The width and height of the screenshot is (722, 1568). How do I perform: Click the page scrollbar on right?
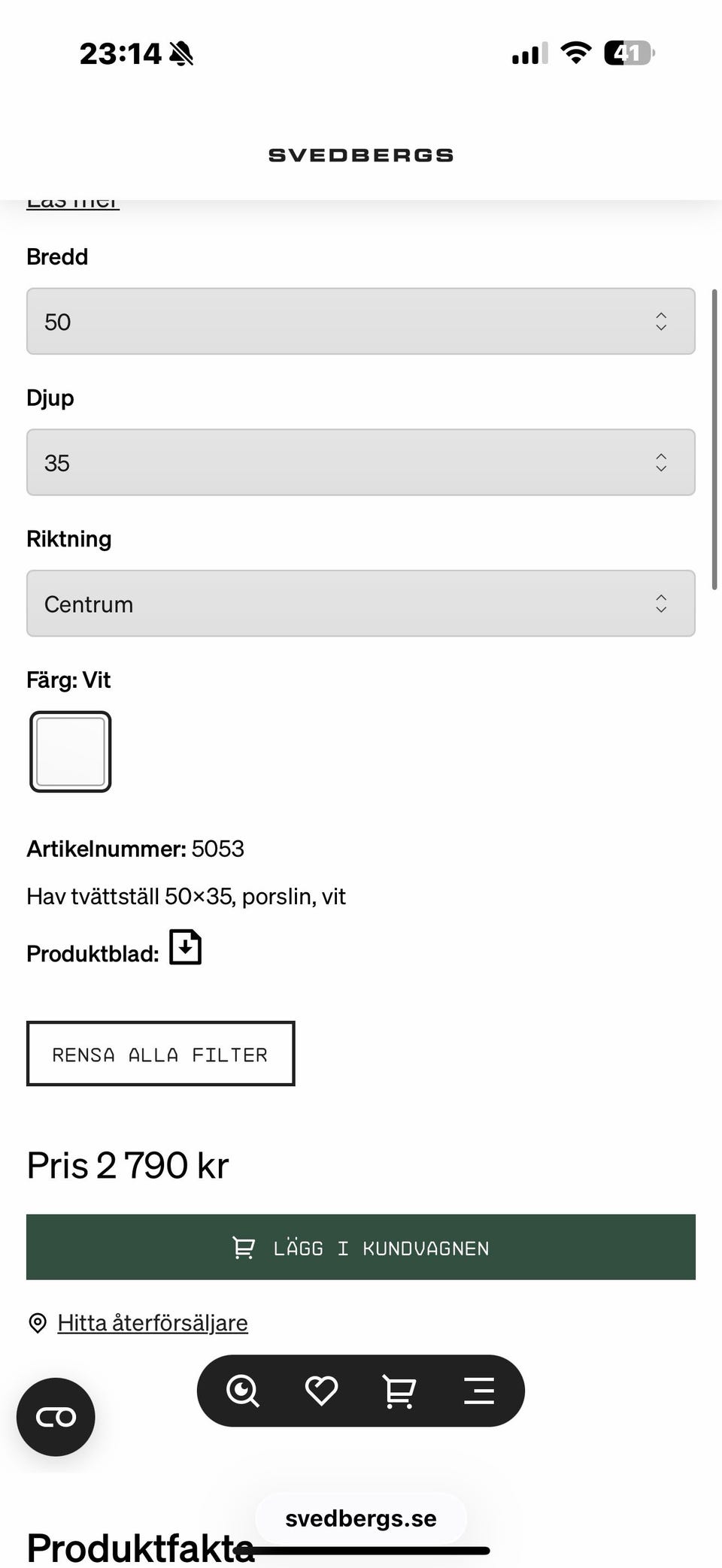(715, 439)
